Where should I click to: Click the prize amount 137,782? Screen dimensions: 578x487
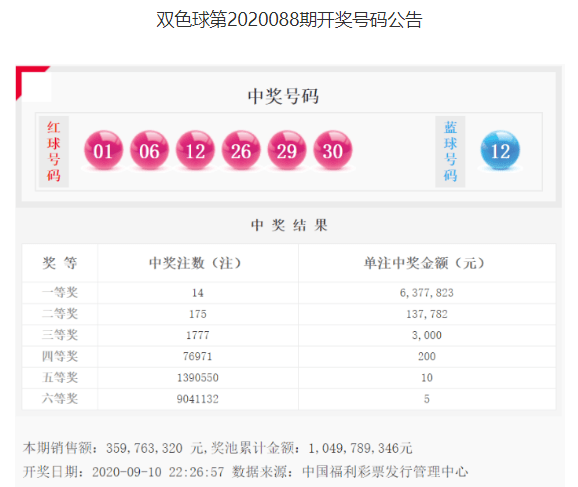pyautogui.click(x=427, y=314)
